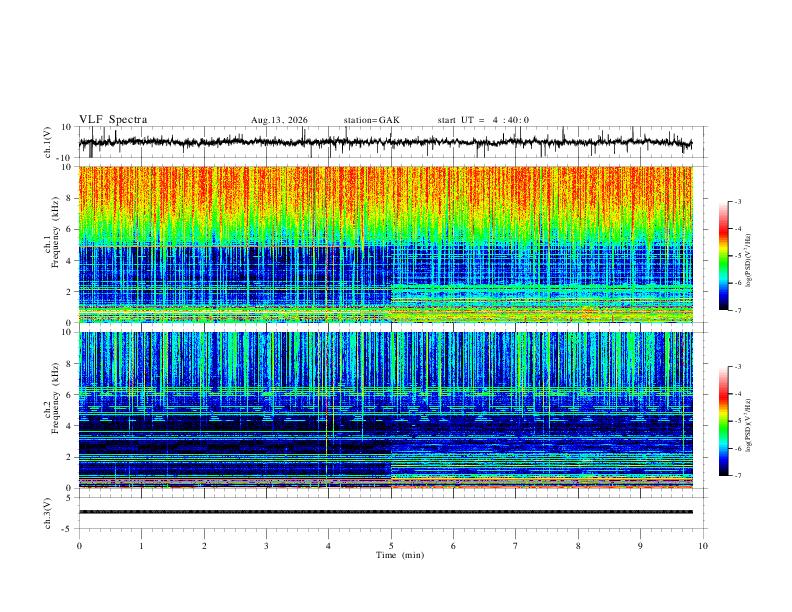The height and width of the screenshot is (612, 792).
Task: Click the -7 label on lower colorbar
Action: pos(737,476)
